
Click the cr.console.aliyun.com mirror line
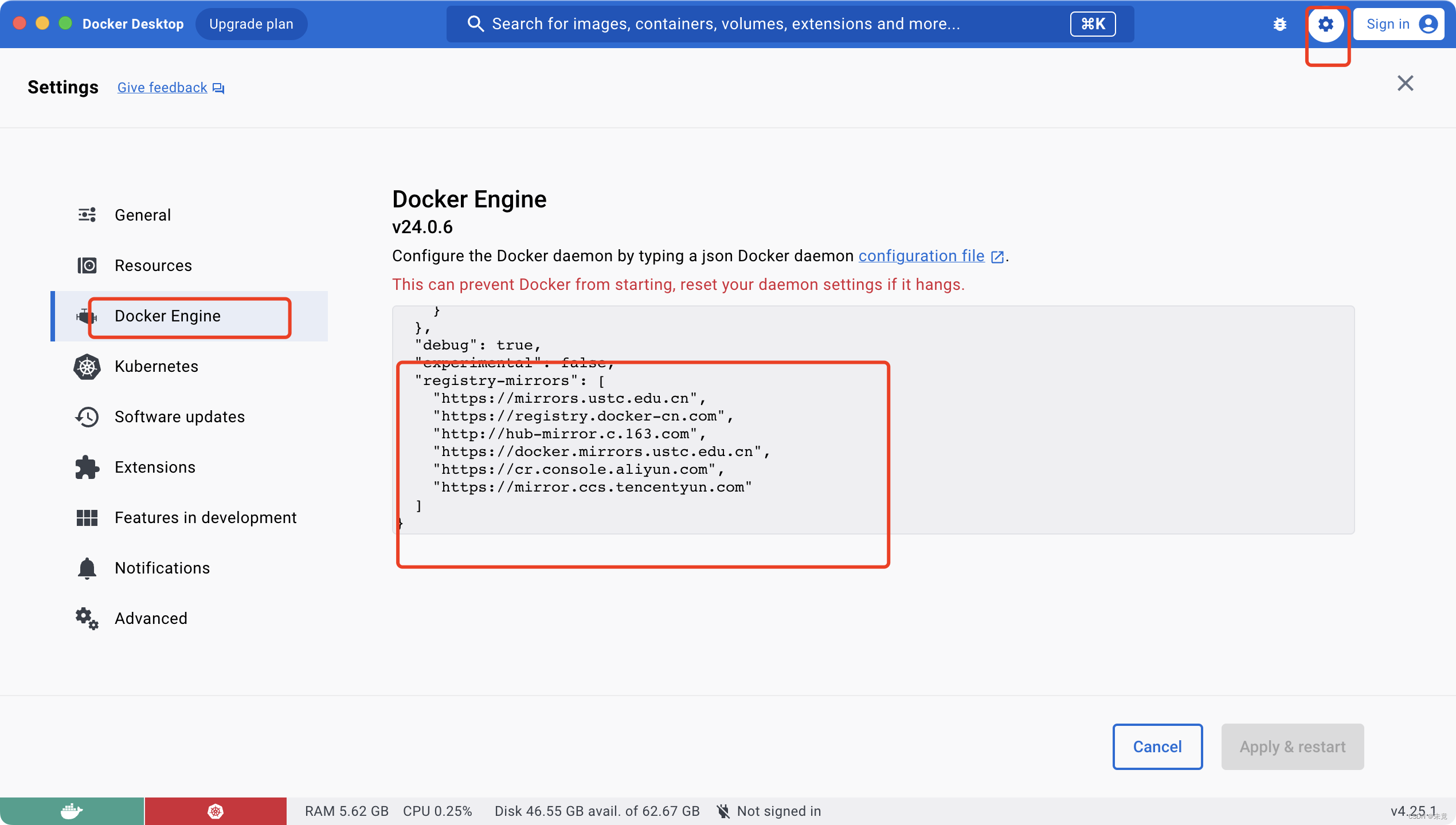point(578,470)
